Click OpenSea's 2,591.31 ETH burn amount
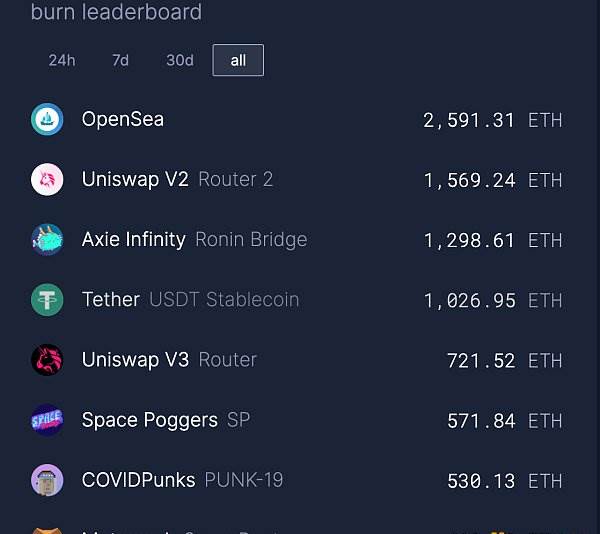The image size is (600, 534). click(x=493, y=120)
